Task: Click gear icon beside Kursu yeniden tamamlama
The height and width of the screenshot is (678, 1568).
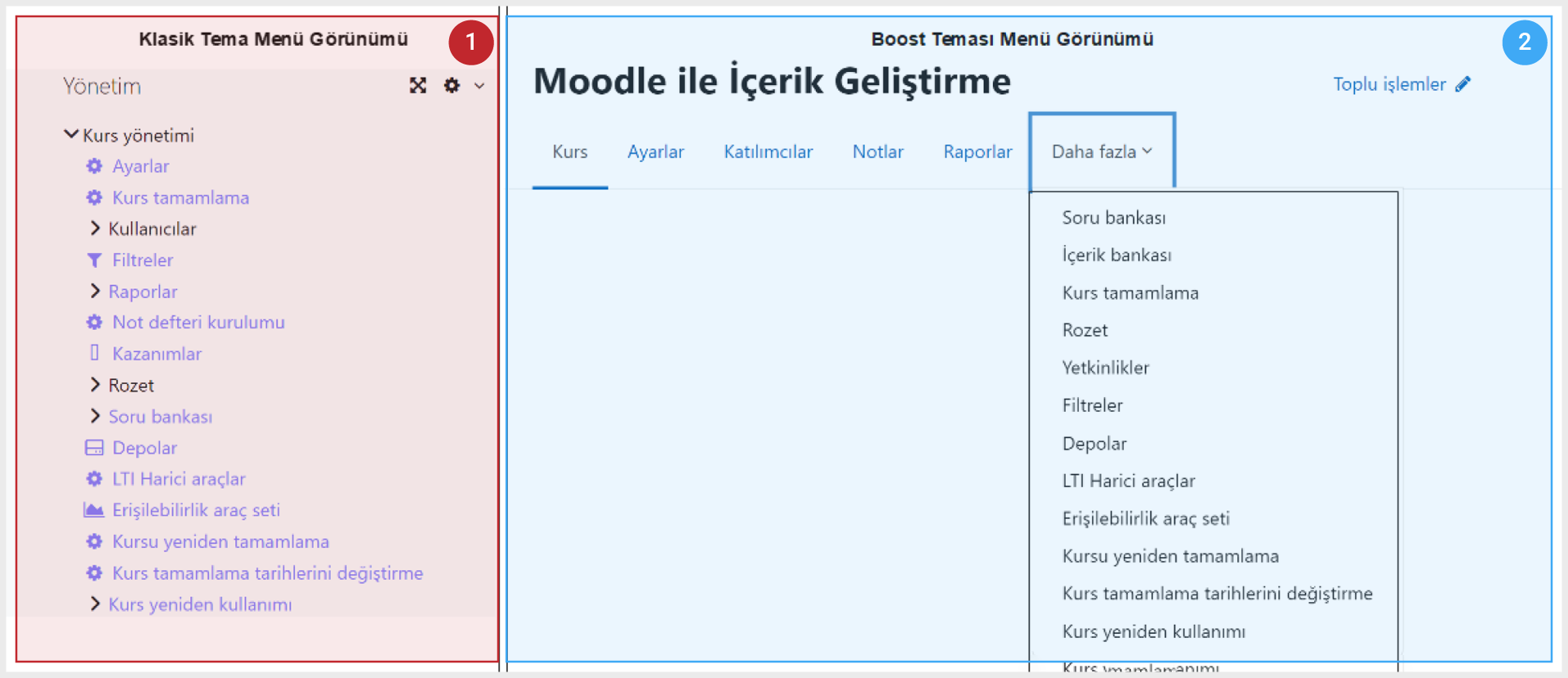Action: [95, 542]
